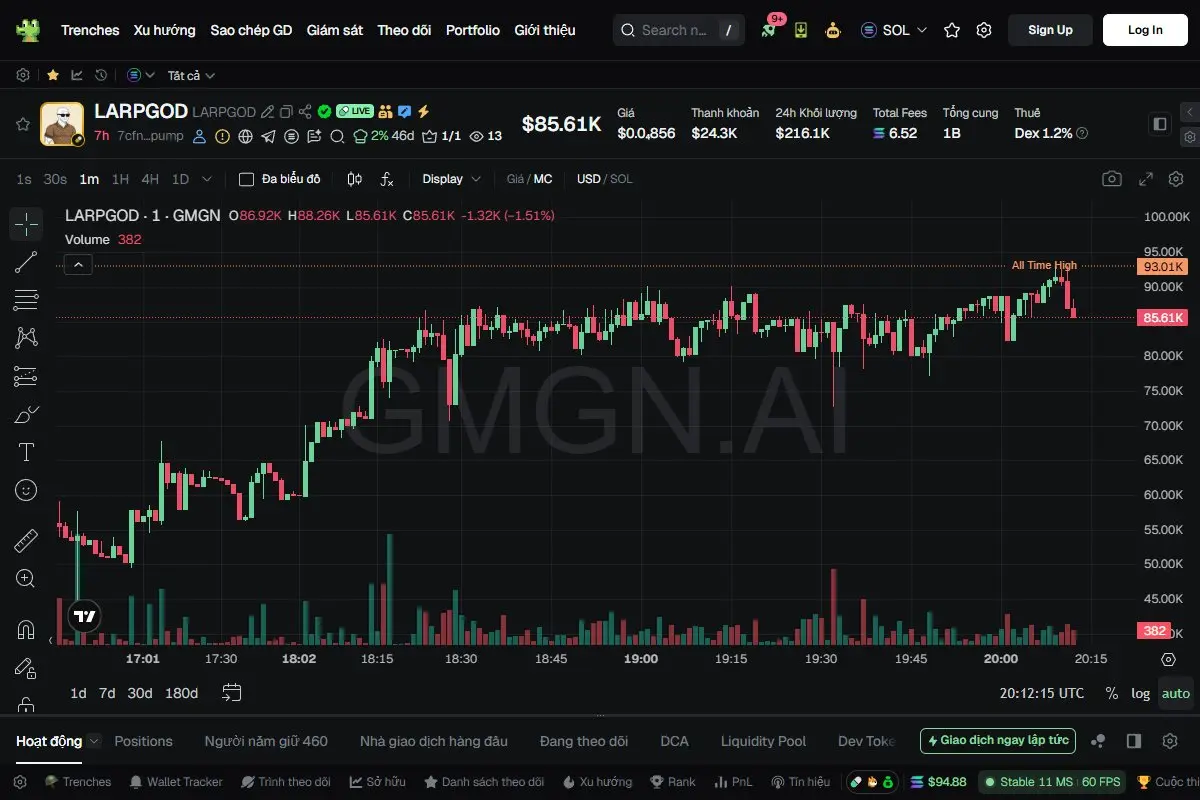Open chart settings gear beside fullscreen
1200x800 pixels.
(1175, 179)
